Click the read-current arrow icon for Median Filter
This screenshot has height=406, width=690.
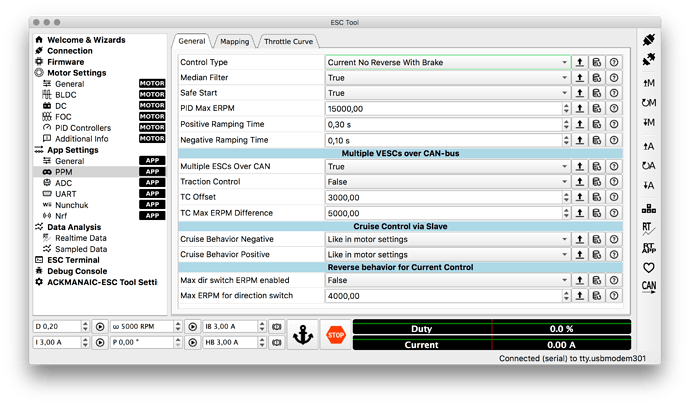pos(580,78)
